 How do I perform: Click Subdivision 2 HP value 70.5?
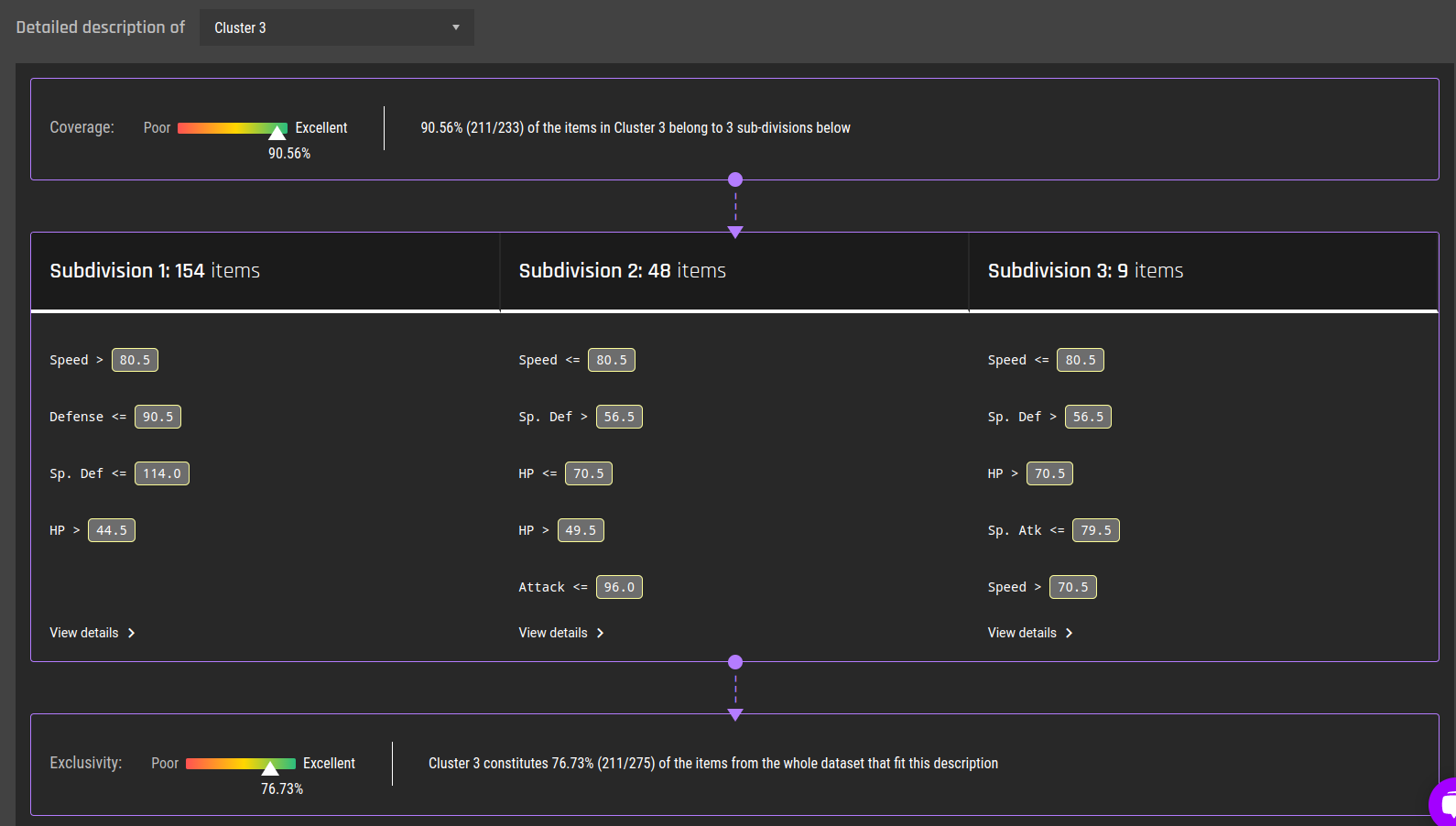(589, 473)
